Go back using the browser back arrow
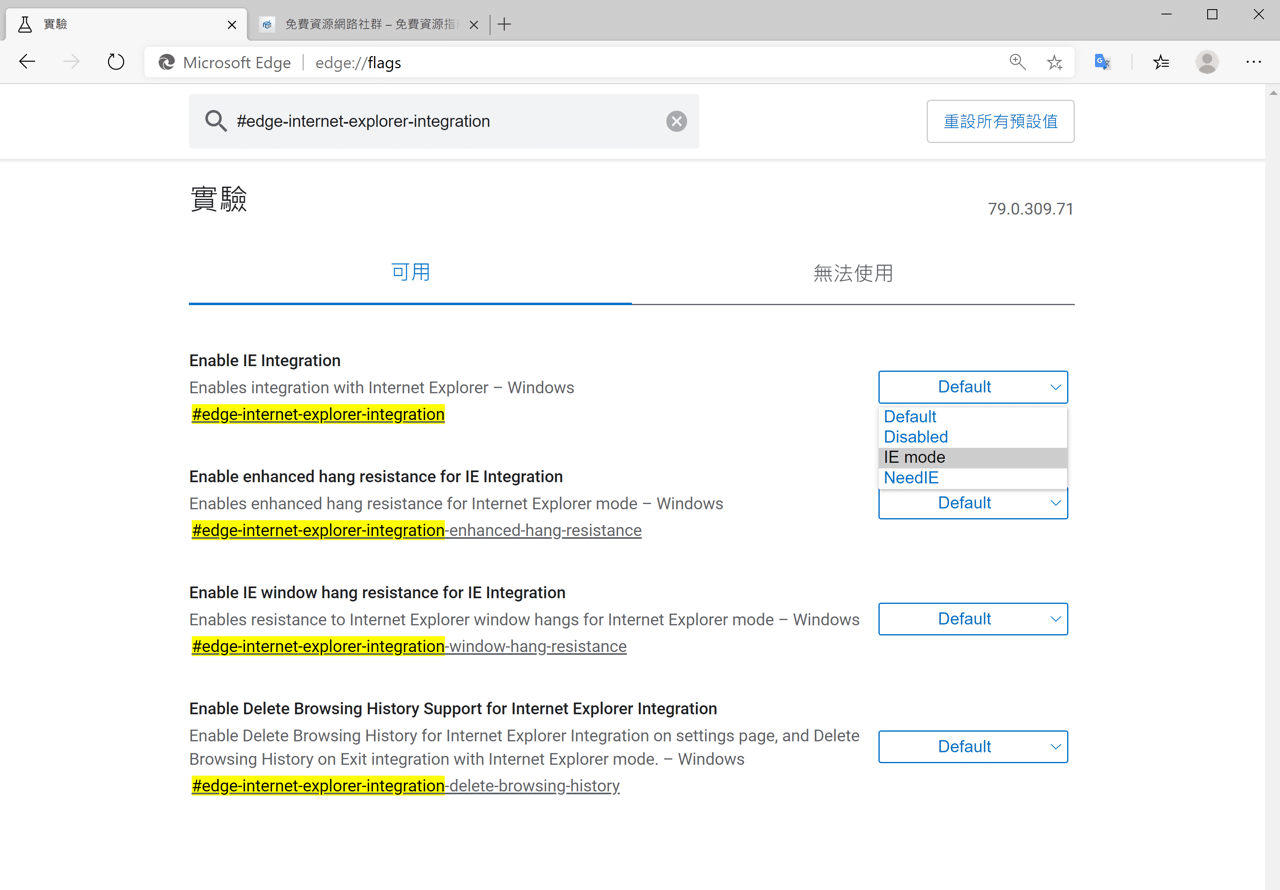This screenshot has width=1280, height=890. pos(27,62)
